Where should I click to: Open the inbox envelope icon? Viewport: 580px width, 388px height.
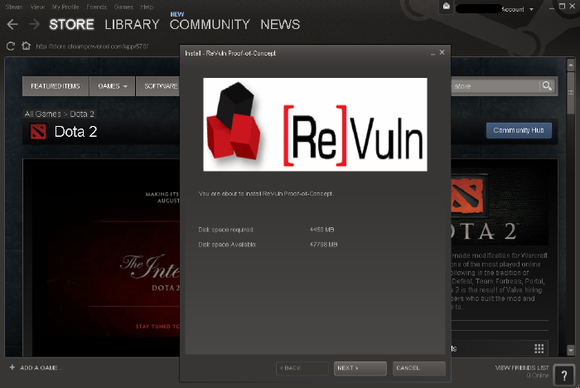click(x=446, y=7)
